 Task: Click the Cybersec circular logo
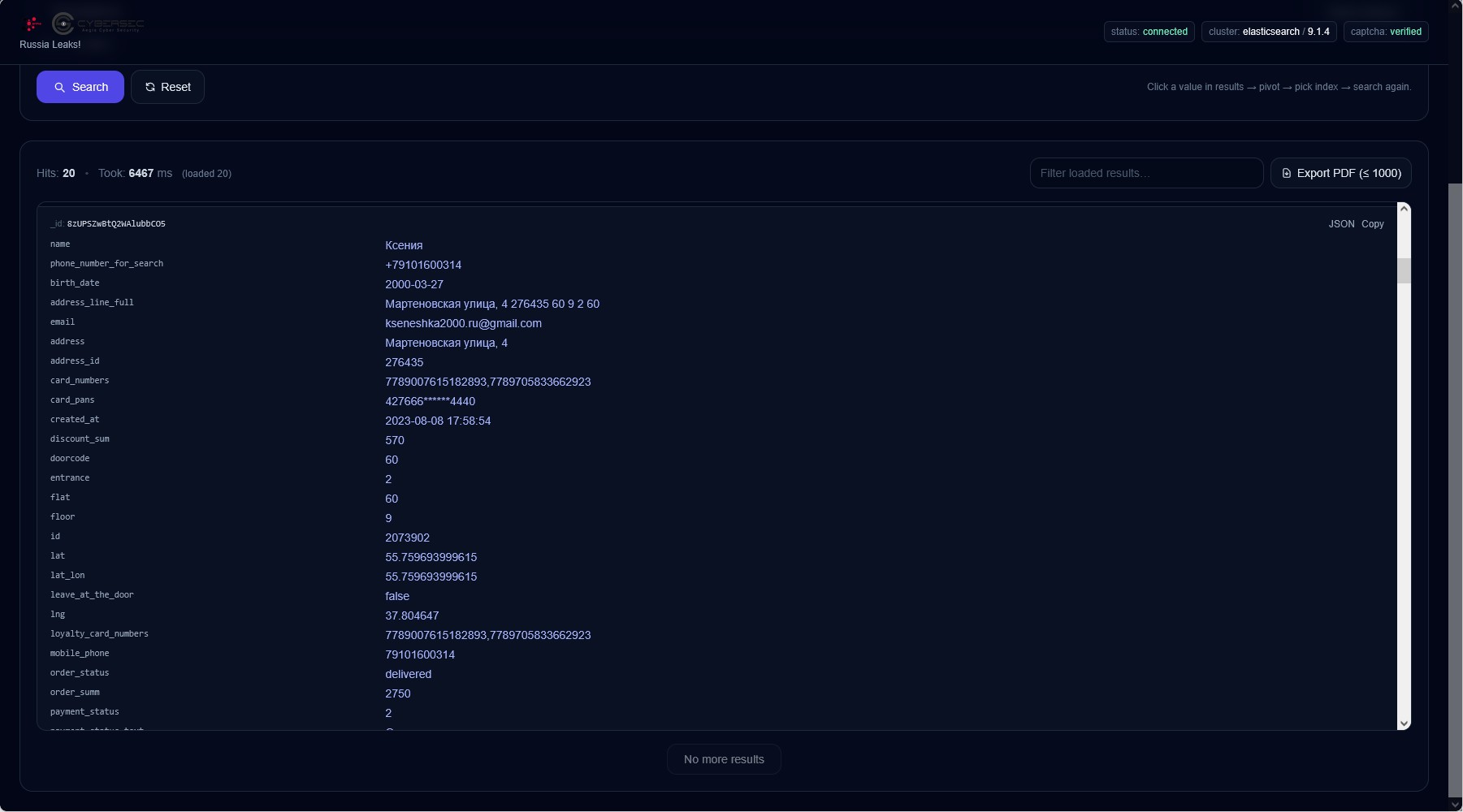(63, 24)
